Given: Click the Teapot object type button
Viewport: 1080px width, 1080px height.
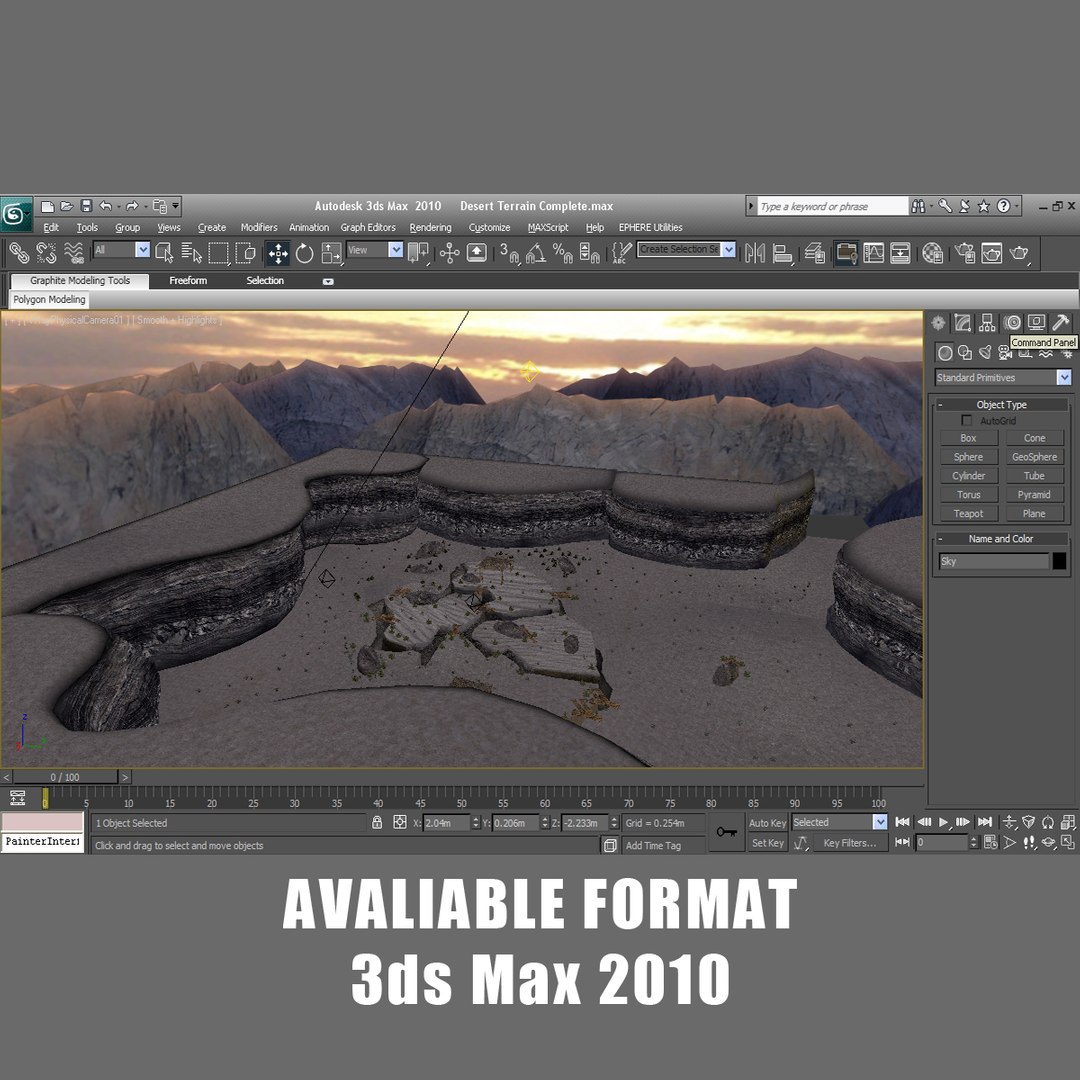Looking at the screenshot, I should [x=968, y=514].
